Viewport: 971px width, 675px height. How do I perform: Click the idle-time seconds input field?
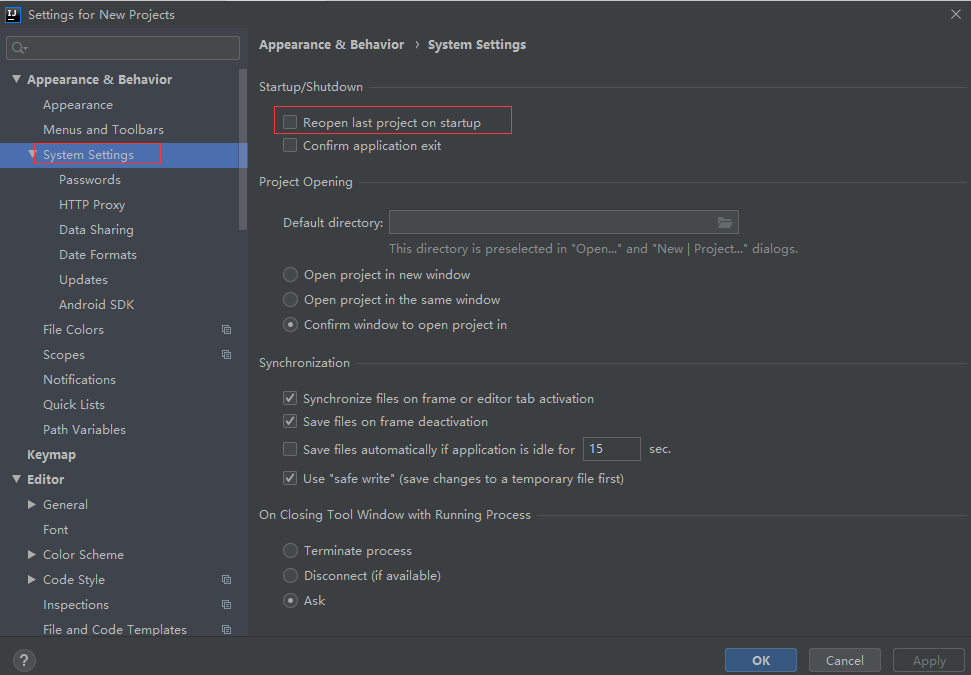(611, 448)
